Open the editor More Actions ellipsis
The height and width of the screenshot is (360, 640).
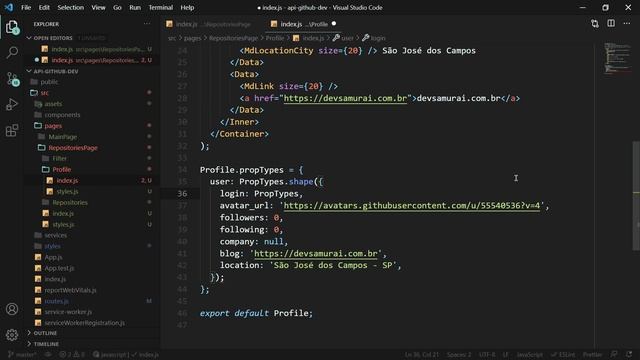(x=627, y=24)
